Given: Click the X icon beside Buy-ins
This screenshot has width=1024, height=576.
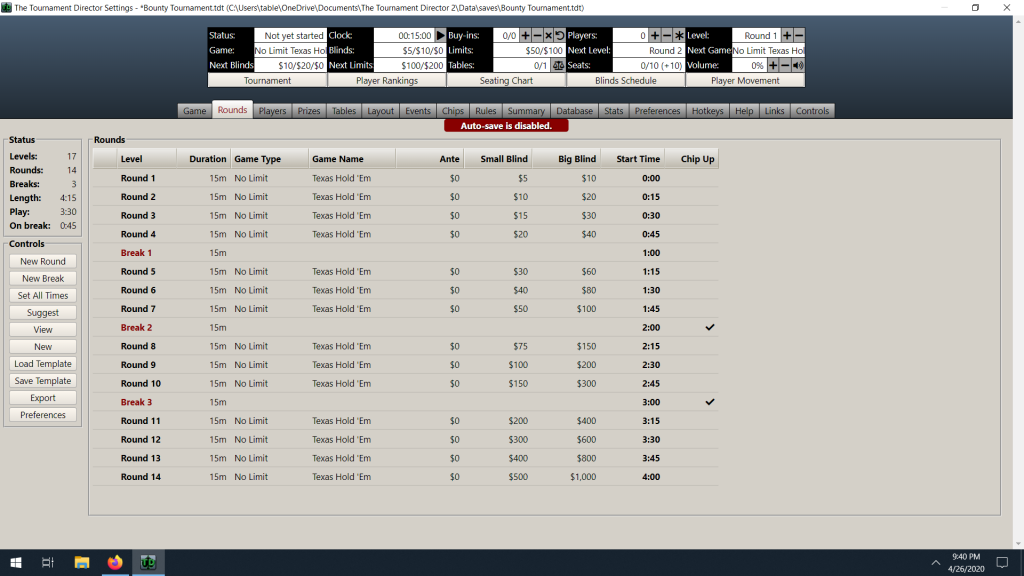Looking at the screenshot, I should pos(549,35).
